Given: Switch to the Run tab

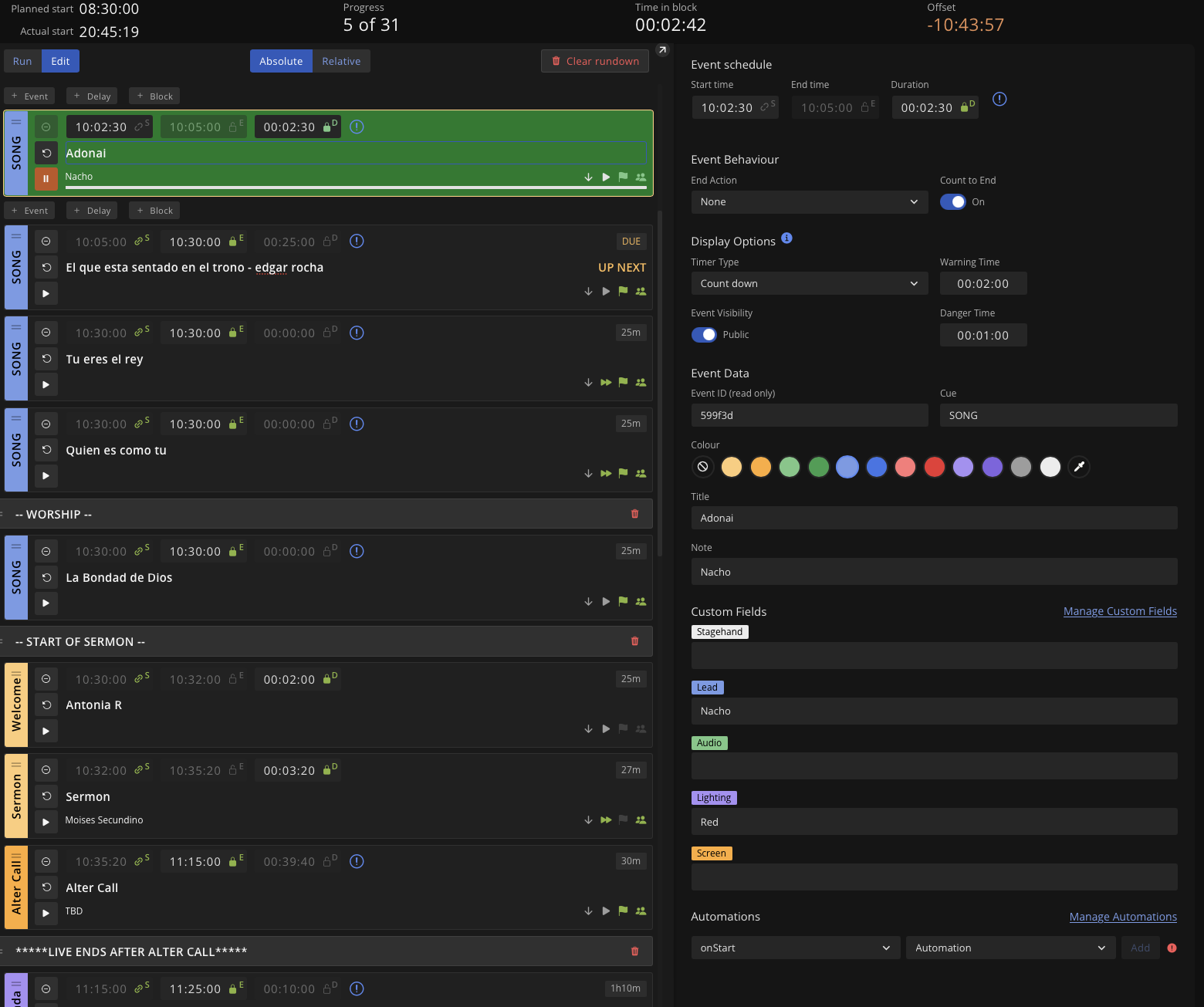Looking at the screenshot, I should tap(22, 61).
